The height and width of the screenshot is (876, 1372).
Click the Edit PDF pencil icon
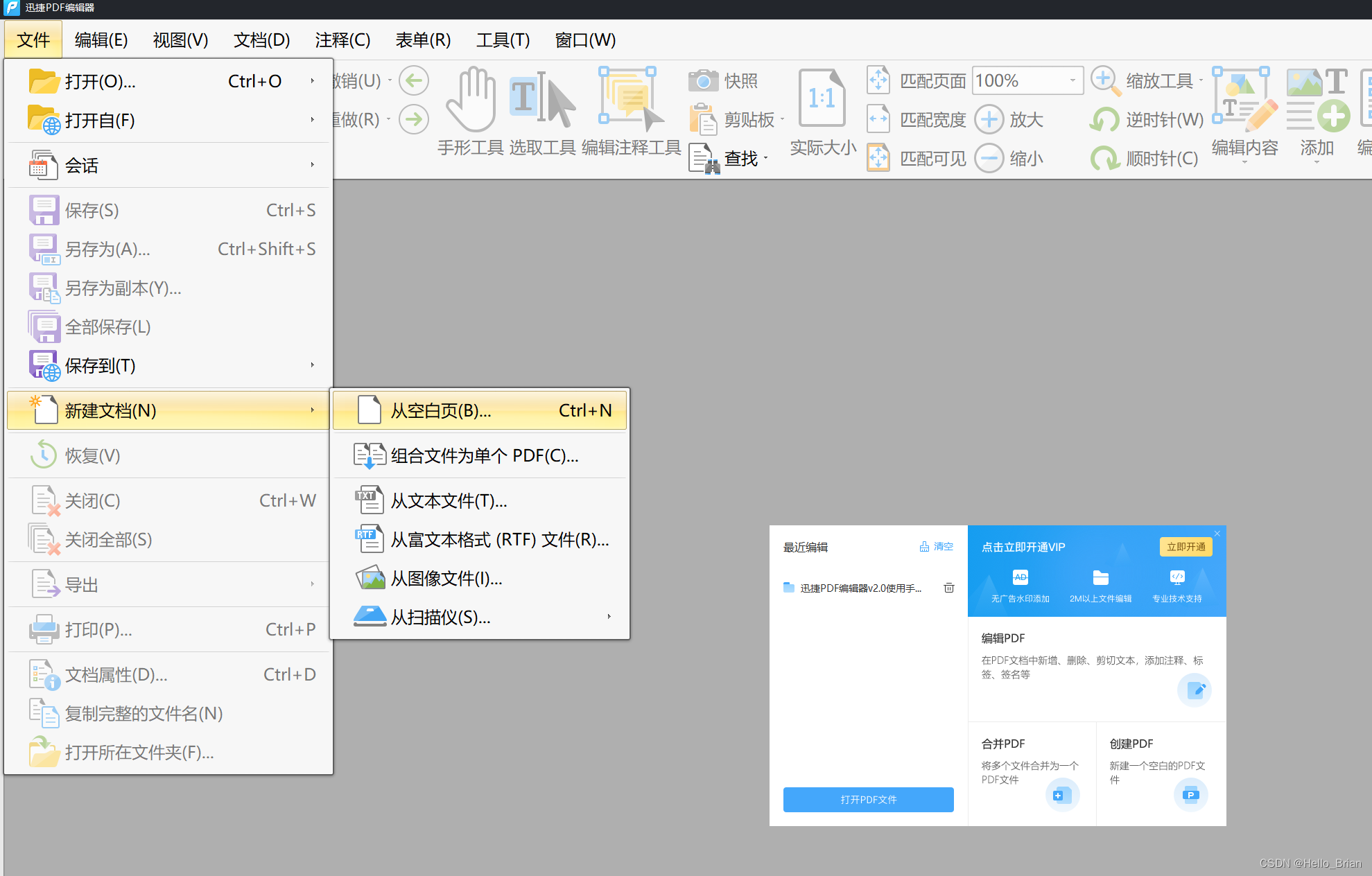pyautogui.click(x=1195, y=690)
